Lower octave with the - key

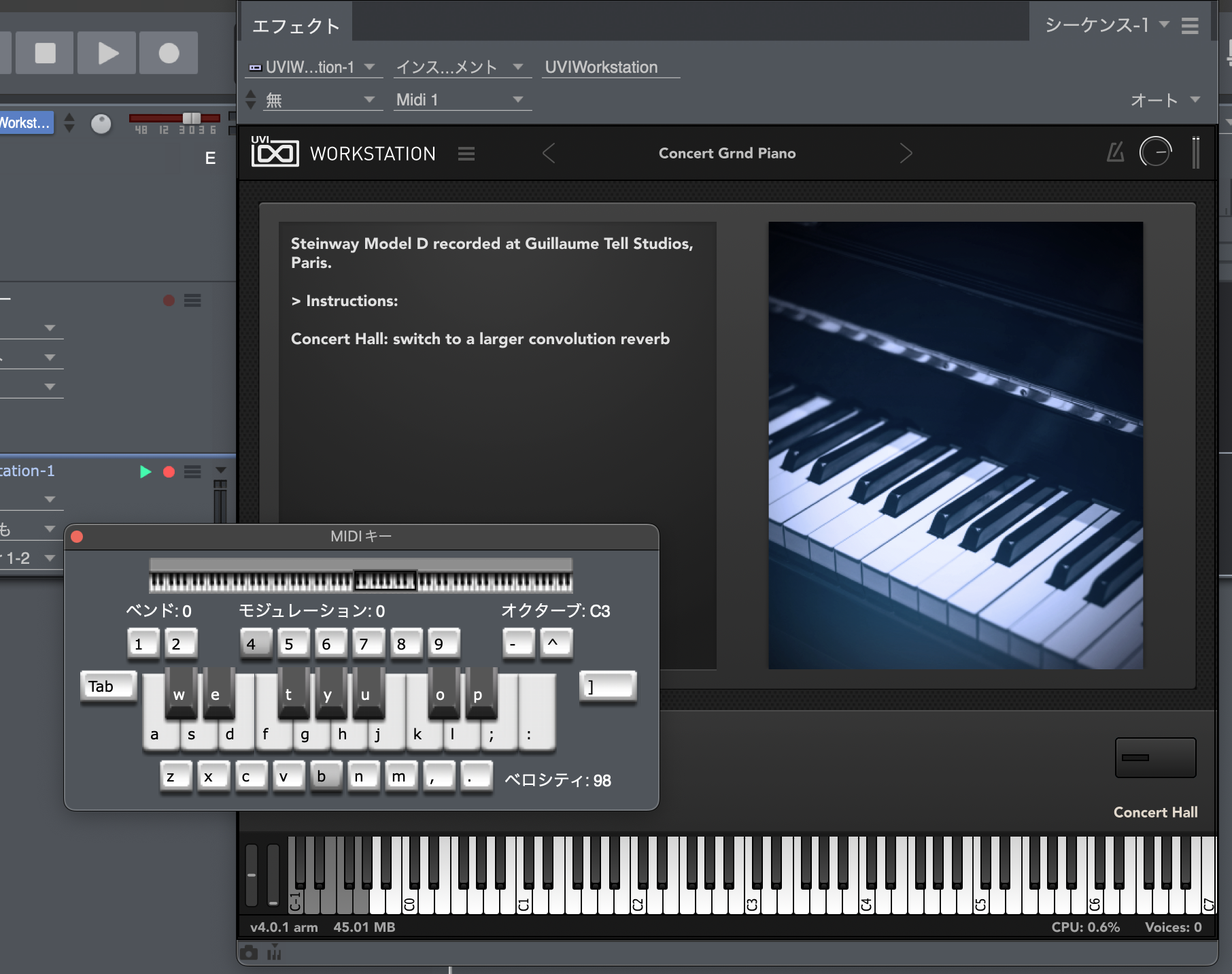[519, 643]
